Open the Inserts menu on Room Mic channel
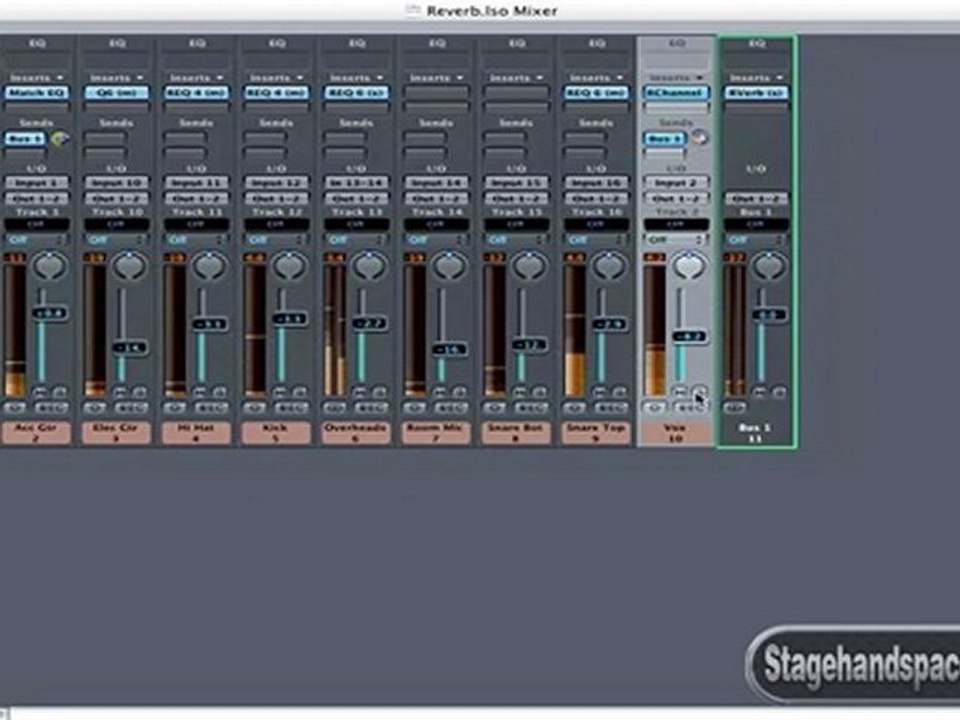 pos(436,78)
